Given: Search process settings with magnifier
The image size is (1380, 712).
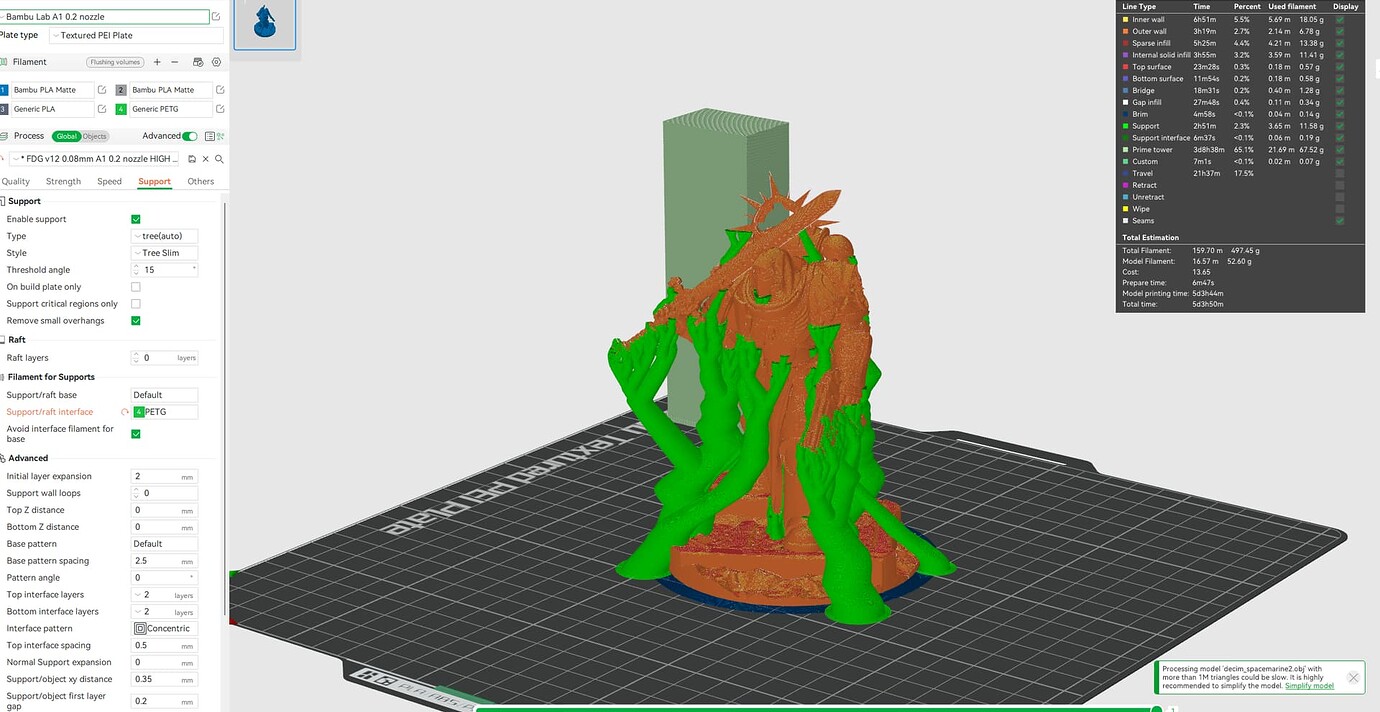Looking at the screenshot, I should pyautogui.click(x=219, y=159).
